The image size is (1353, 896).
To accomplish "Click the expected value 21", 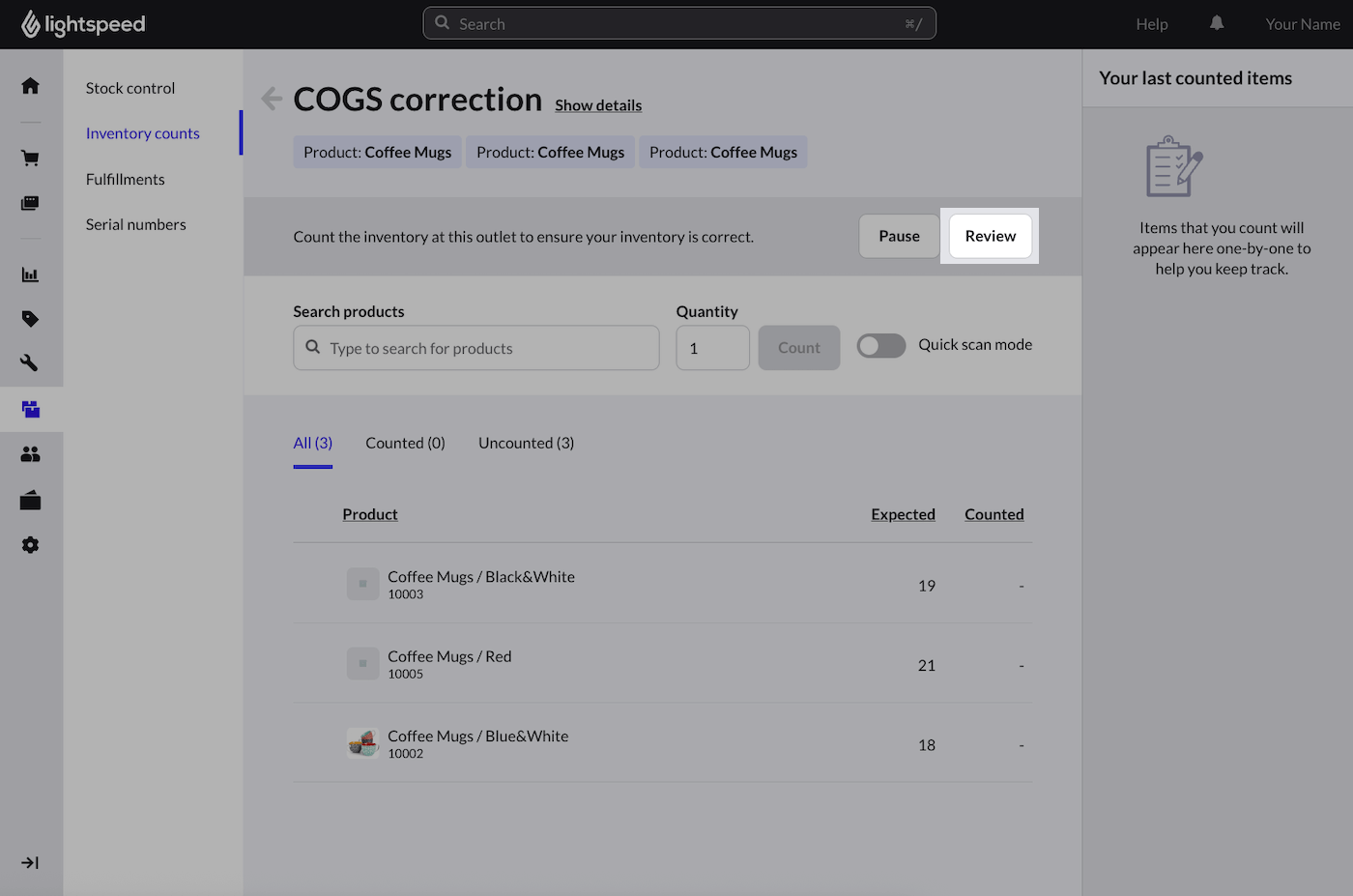I will [x=927, y=665].
